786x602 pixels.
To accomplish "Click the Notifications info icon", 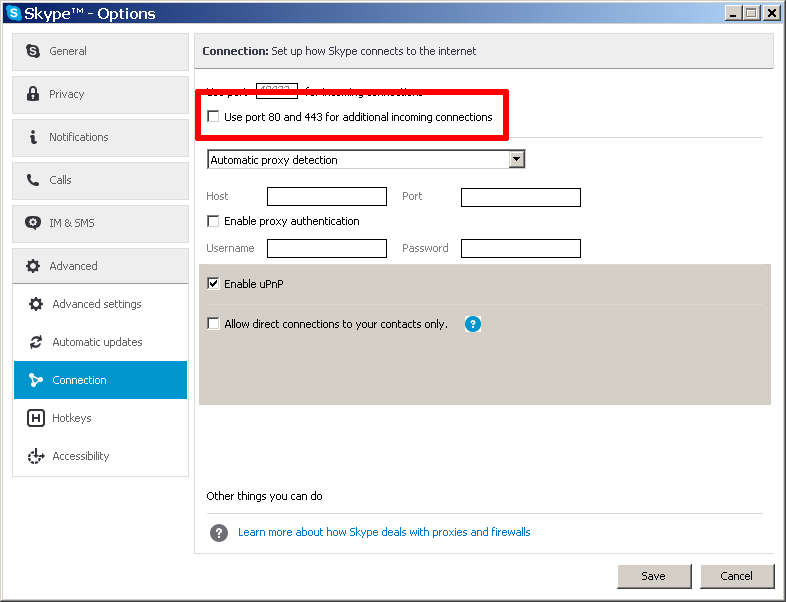I will point(33,137).
